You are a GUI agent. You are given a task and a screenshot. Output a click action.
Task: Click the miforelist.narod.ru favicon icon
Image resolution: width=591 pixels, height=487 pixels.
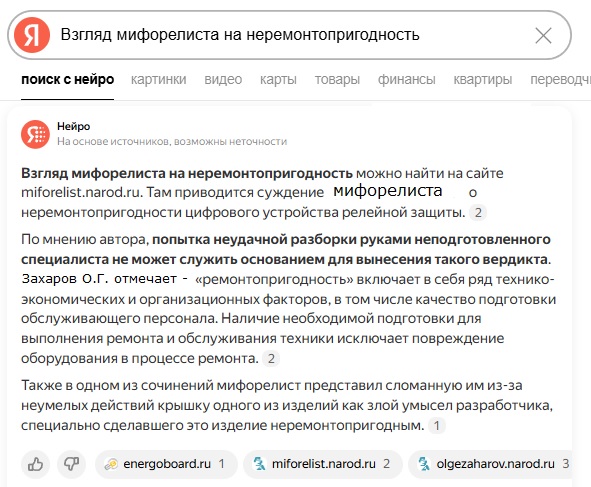pyautogui.click(x=259, y=464)
